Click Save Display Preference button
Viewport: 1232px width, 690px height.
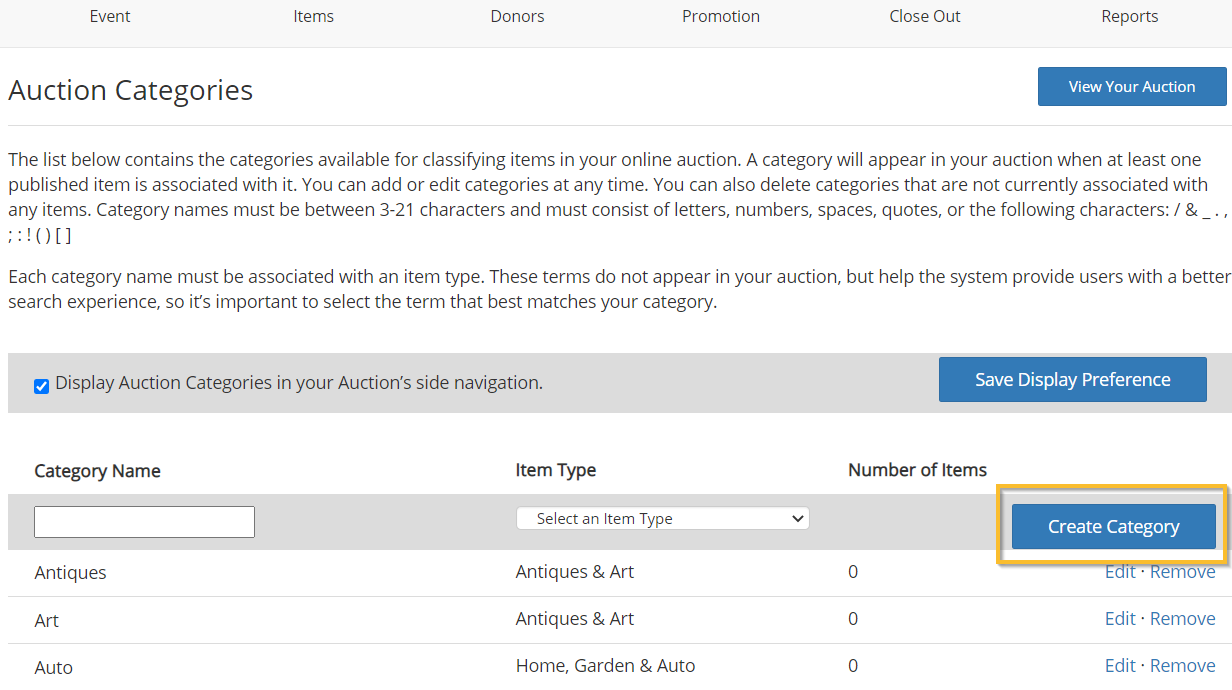[1073, 380]
